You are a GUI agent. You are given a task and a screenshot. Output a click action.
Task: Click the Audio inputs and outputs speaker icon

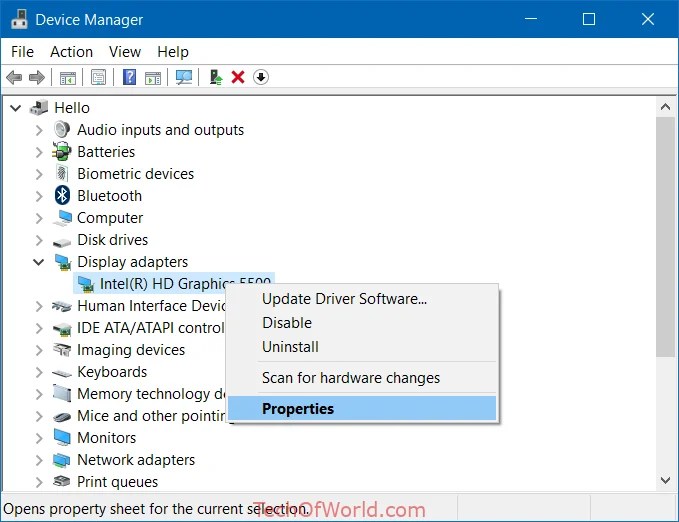62,130
